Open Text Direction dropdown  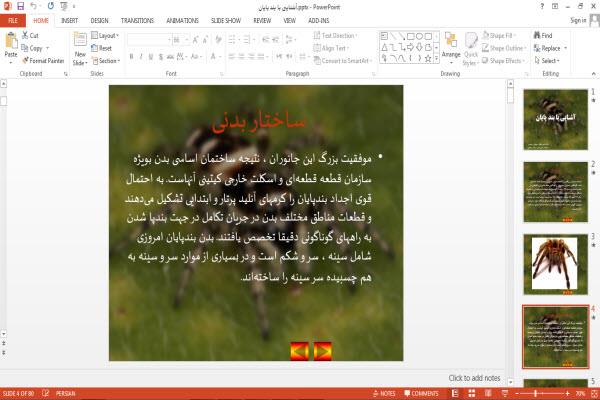336,36
